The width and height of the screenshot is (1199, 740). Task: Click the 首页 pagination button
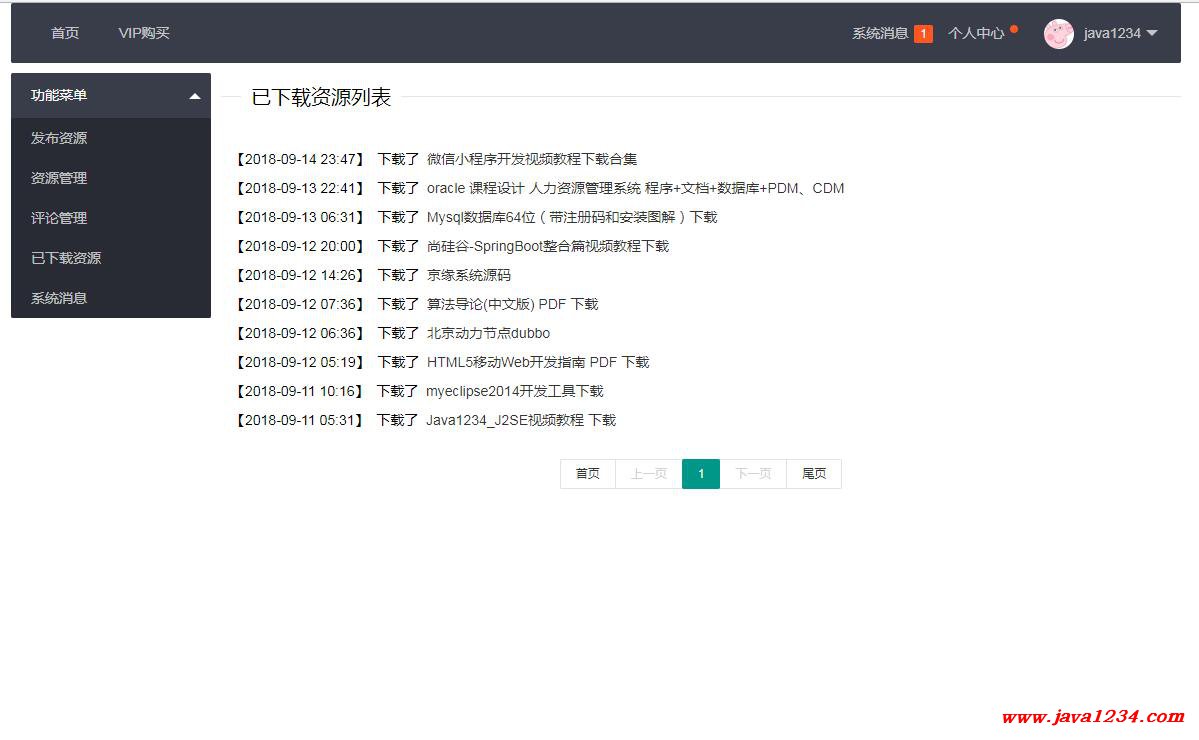[x=587, y=474]
